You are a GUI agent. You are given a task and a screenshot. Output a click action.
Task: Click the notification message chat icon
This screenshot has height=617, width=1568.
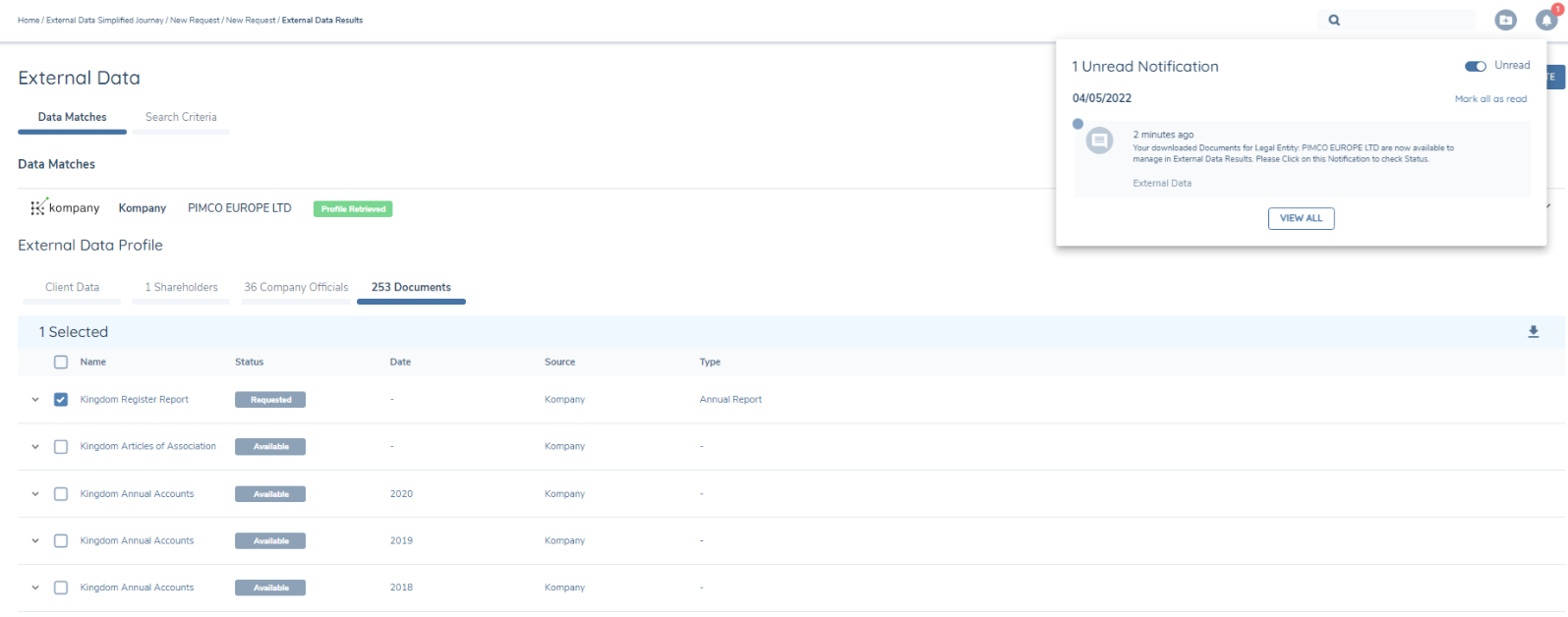point(1100,140)
